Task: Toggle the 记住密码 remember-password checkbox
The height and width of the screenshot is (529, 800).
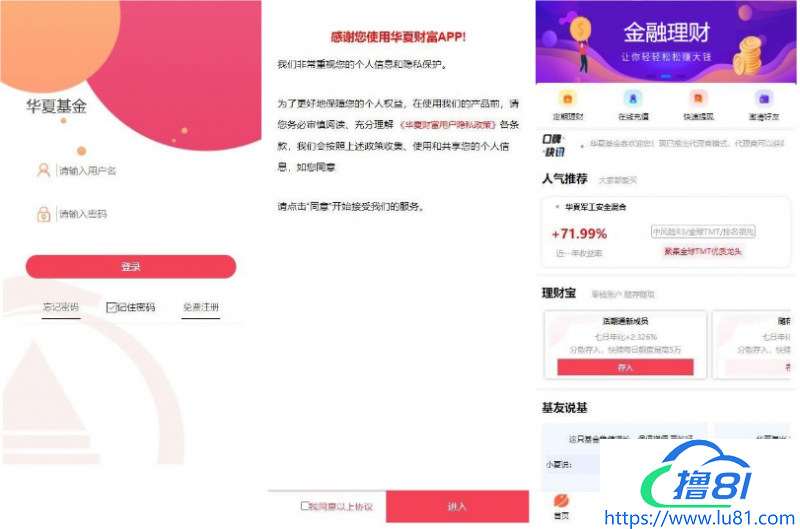Action: [x=111, y=307]
